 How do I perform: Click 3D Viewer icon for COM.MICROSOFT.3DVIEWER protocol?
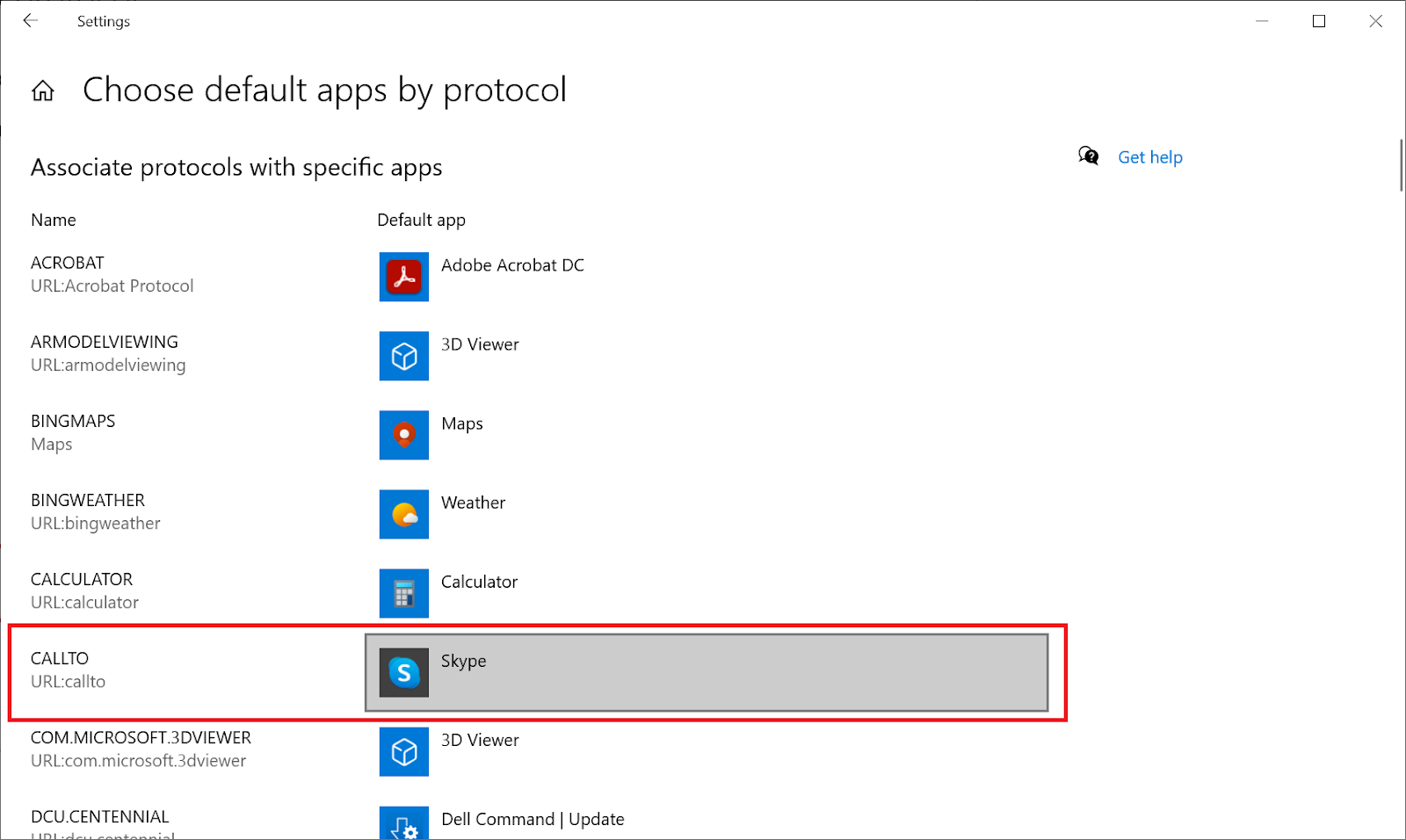(404, 751)
